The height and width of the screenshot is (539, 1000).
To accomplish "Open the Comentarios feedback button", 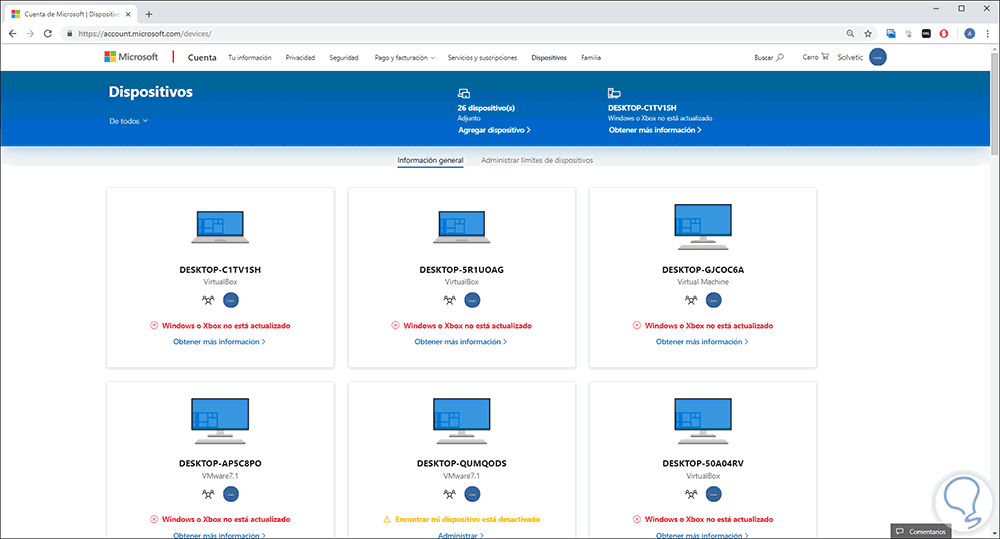I will point(921,531).
